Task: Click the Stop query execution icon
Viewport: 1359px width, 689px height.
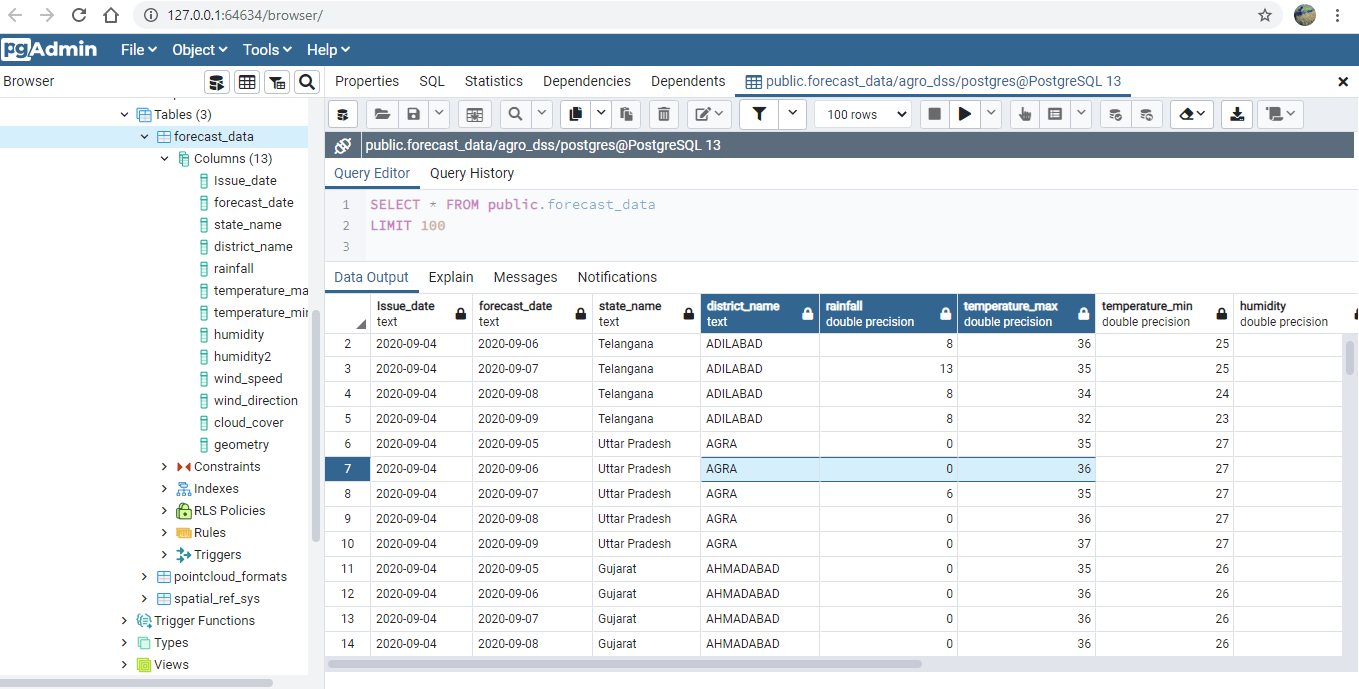Action: [932, 114]
